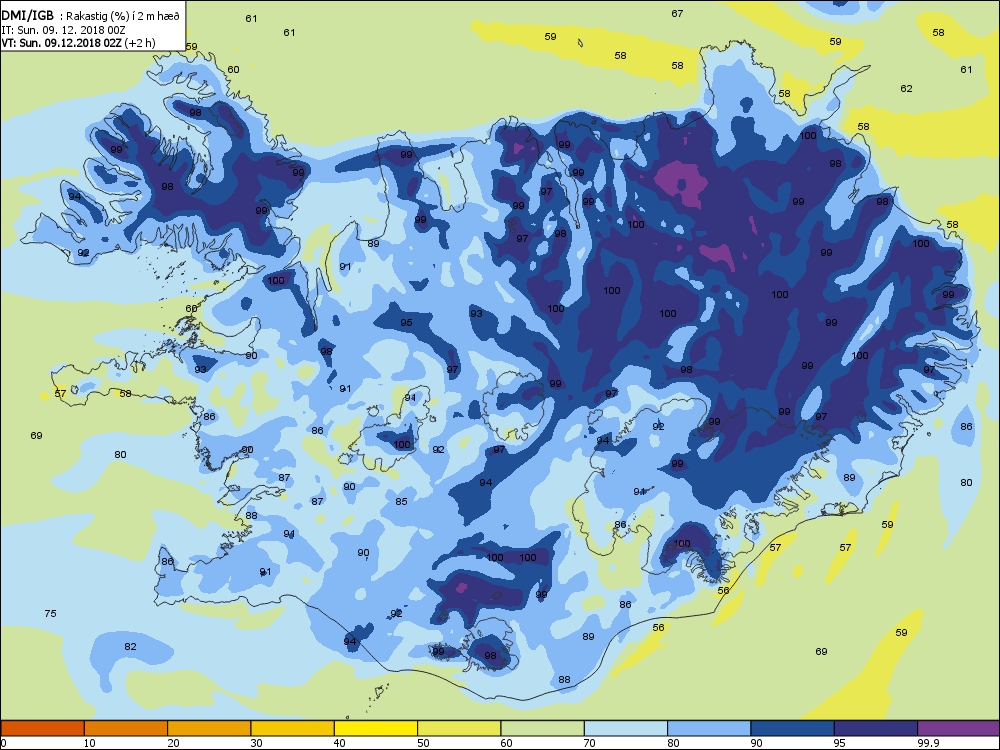
Task: Click the '95' legend scale label
Action: 841,743
